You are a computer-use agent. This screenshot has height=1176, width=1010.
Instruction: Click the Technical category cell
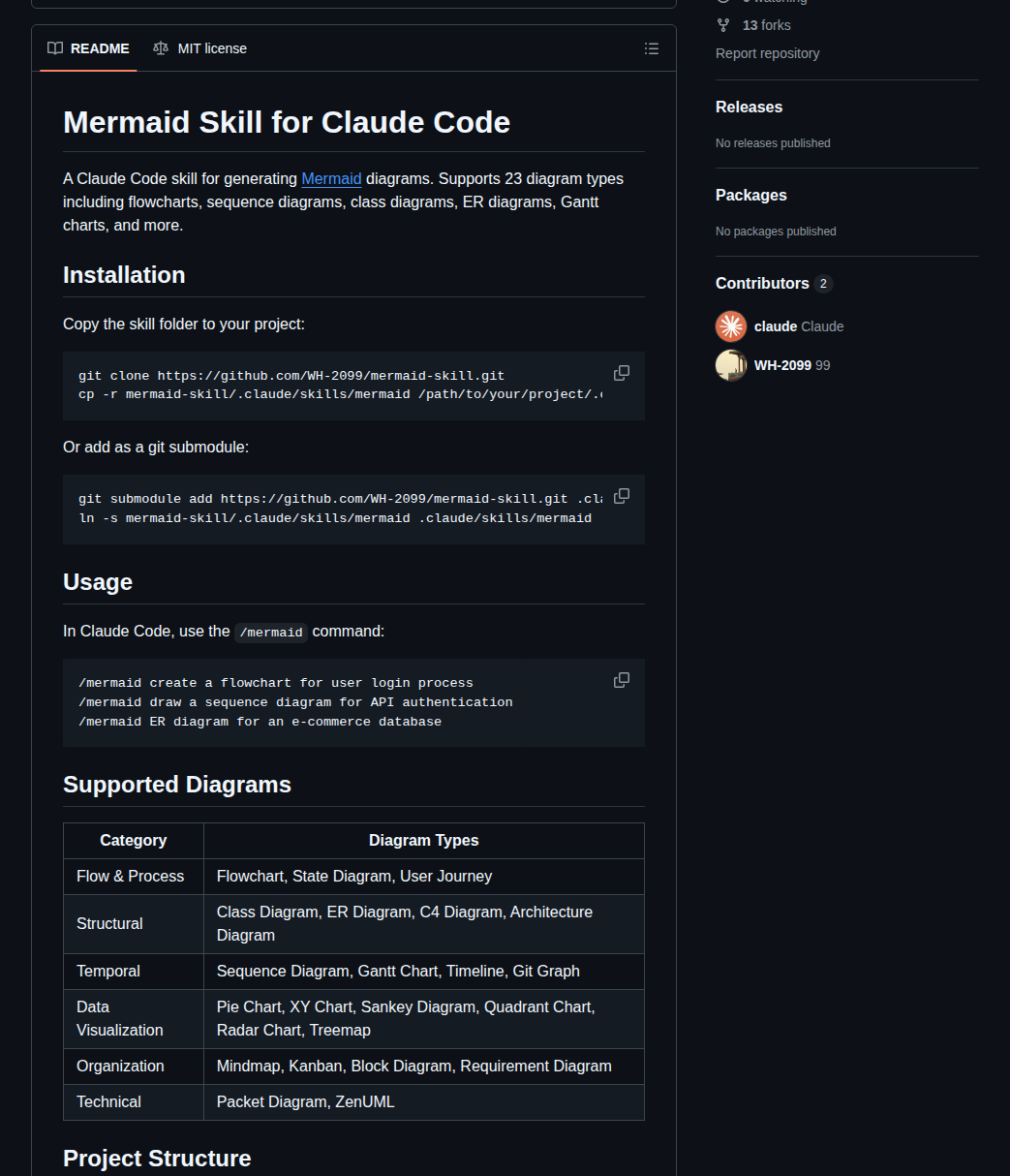134,1102
